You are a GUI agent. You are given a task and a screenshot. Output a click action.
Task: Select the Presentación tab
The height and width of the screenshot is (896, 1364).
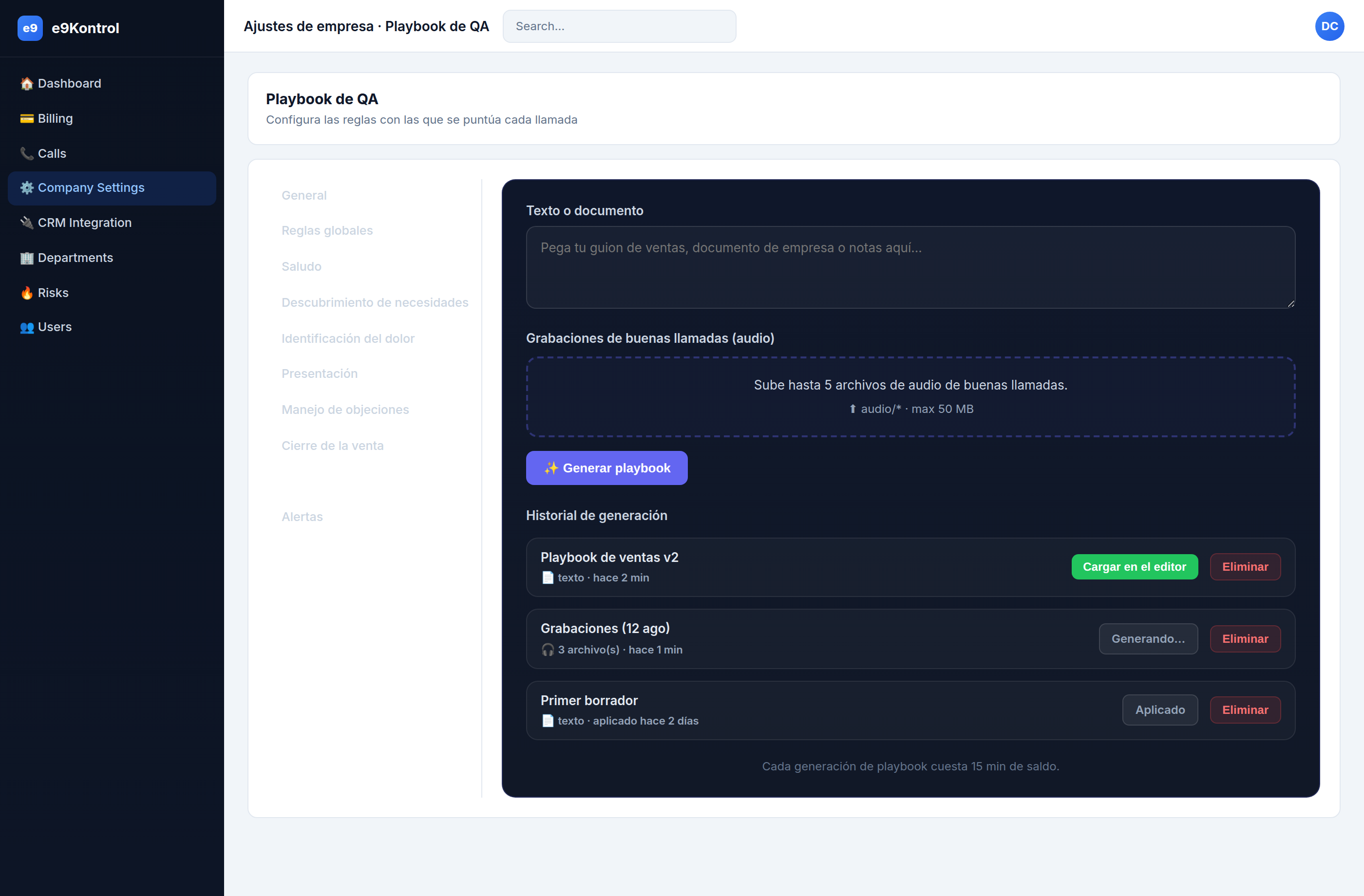click(319, 373)
